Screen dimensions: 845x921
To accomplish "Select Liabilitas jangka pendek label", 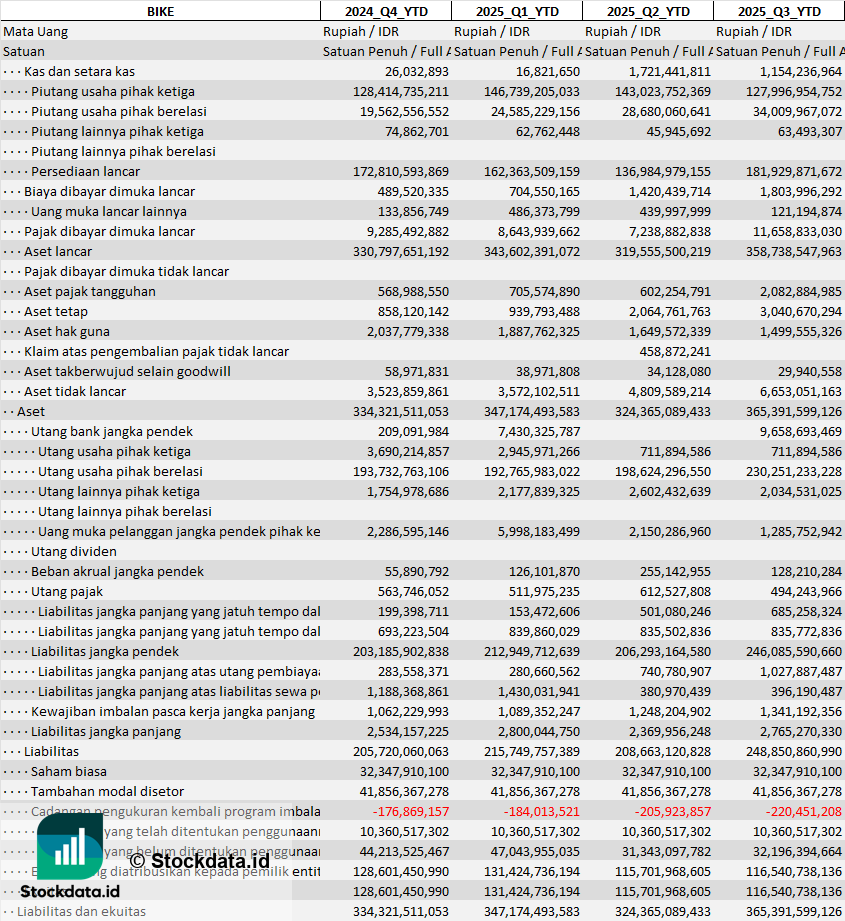I will coord(105,651).
